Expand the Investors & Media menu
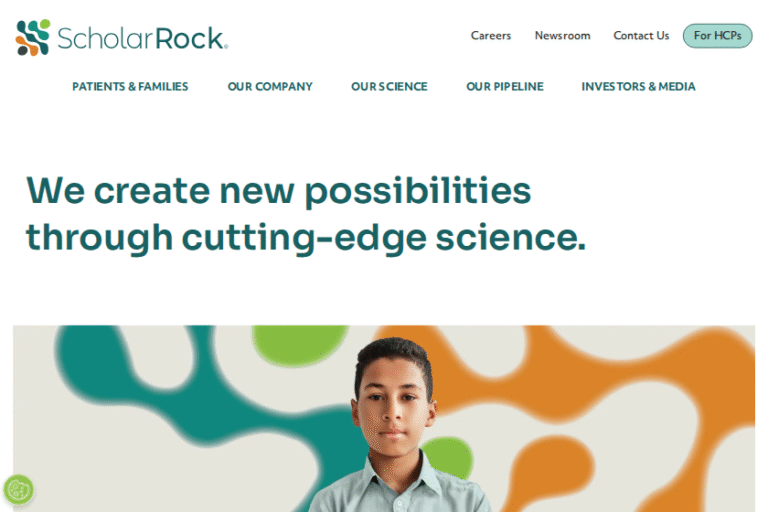768x512 pixels. [638, 87]
